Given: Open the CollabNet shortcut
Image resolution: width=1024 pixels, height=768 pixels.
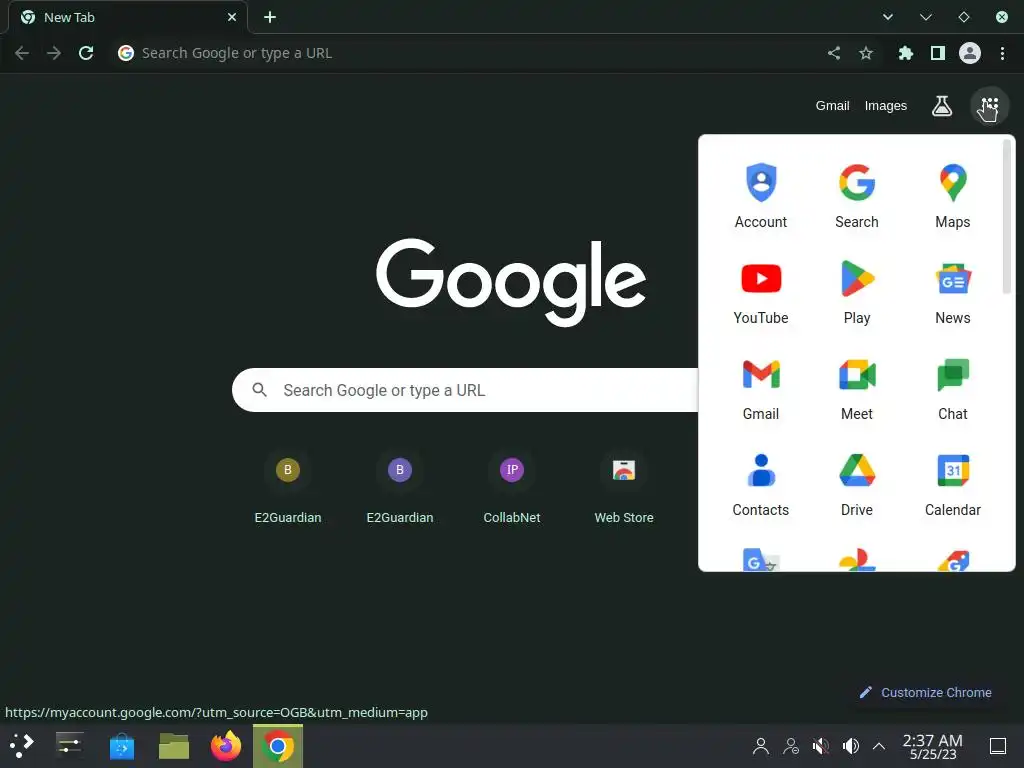Looking at the screenshot, I should (x=512, y=487).
